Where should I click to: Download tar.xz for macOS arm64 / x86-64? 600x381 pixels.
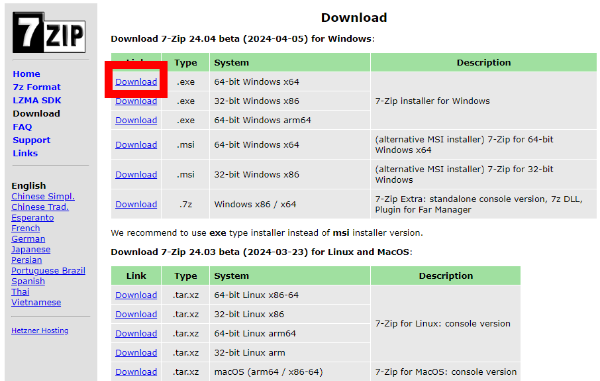(x=136, y=372)
